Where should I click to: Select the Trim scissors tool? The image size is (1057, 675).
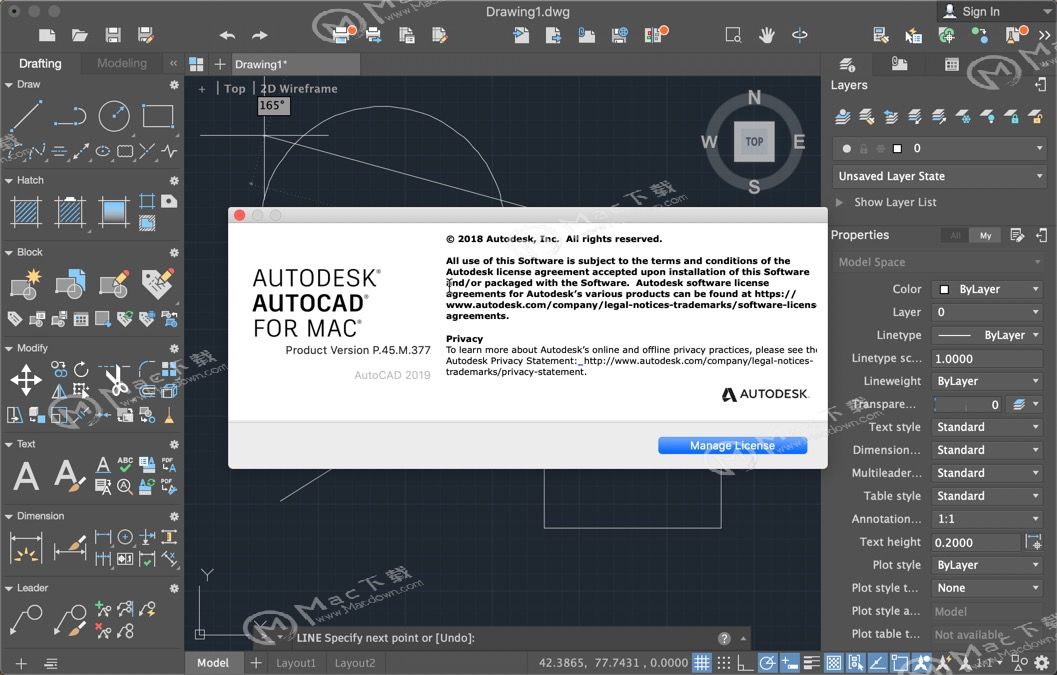(x=116, y=380)
